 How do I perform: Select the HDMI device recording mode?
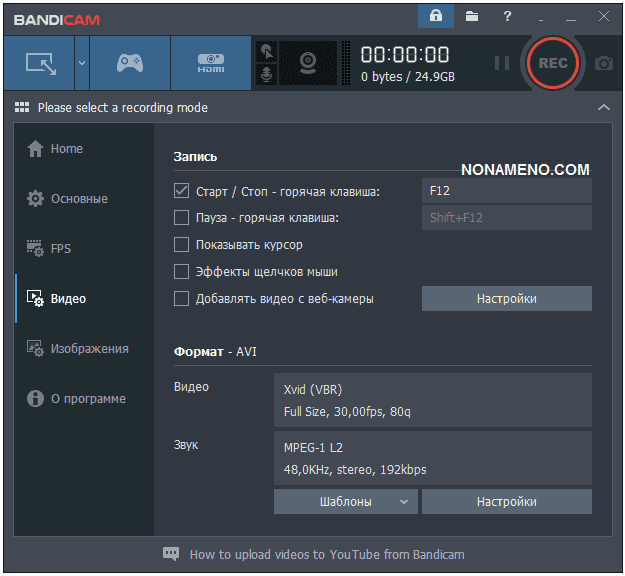click(x=210, y=63)
